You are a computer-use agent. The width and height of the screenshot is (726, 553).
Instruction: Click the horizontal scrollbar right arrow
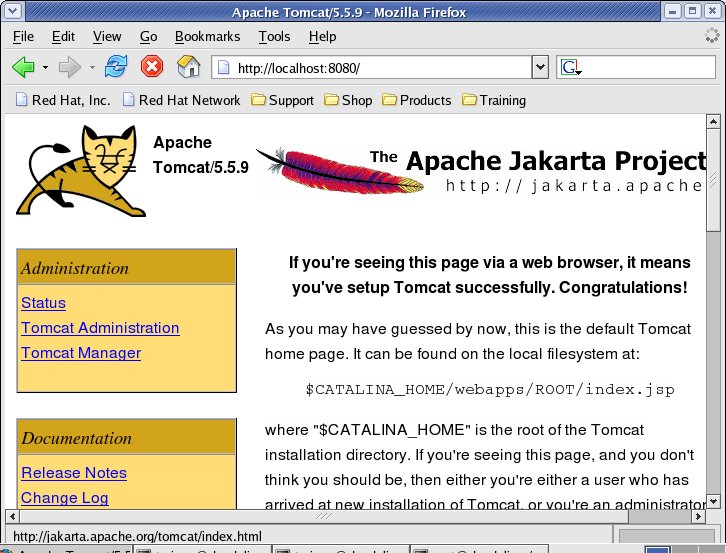(x=698, y=515)
